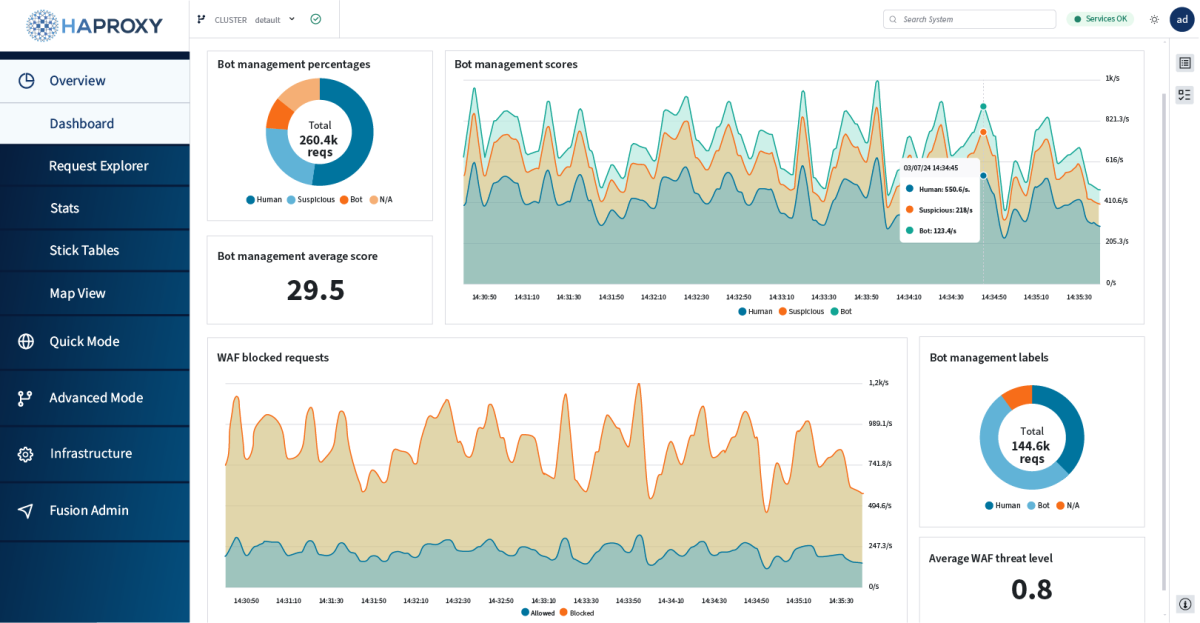Click the Search System input field

(968, 18)
